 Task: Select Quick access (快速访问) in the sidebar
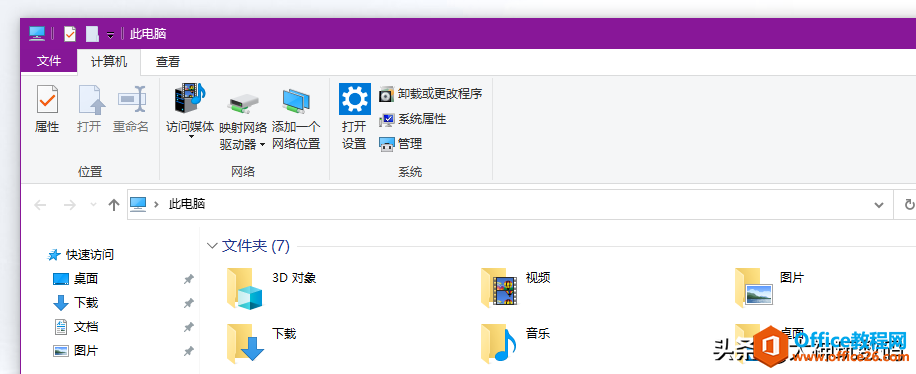click(x=81, y=255)
